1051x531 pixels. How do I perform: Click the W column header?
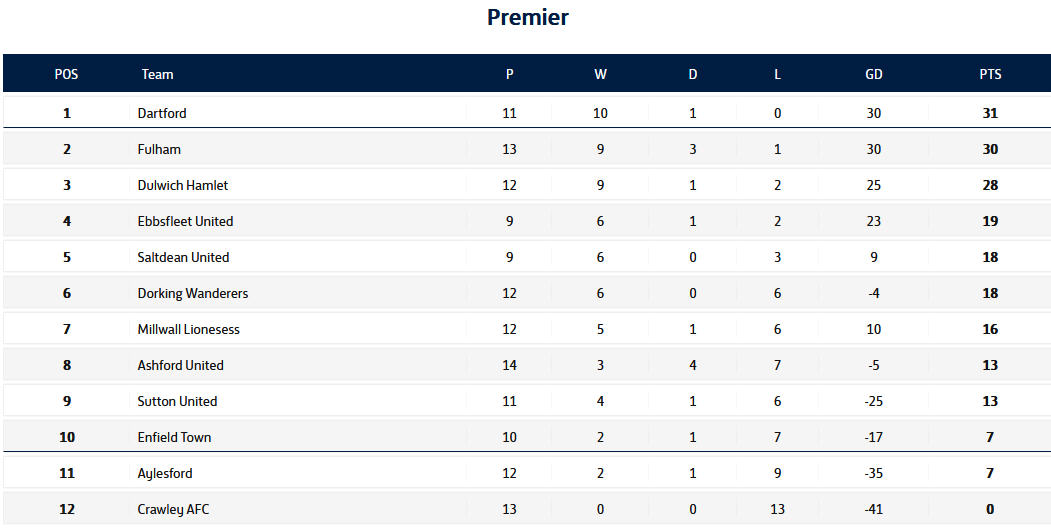600,74
